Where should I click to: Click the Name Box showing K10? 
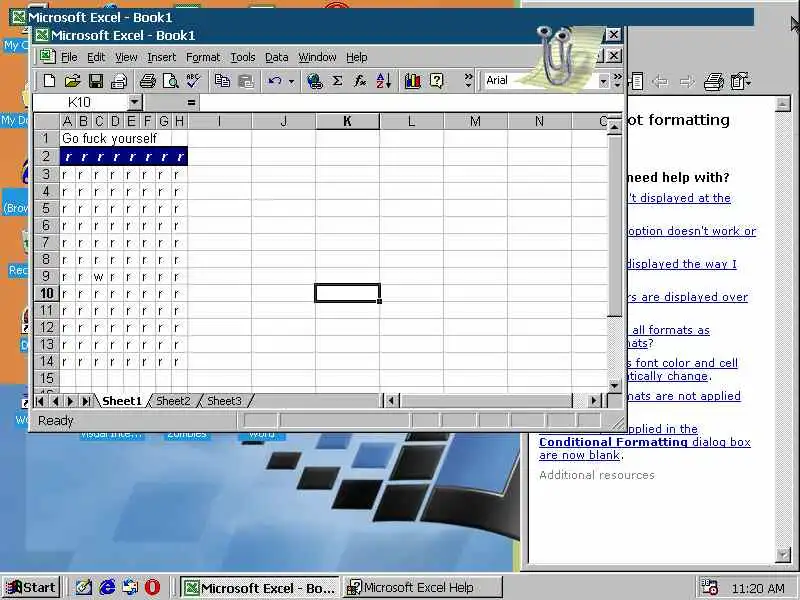click(80, 103)
